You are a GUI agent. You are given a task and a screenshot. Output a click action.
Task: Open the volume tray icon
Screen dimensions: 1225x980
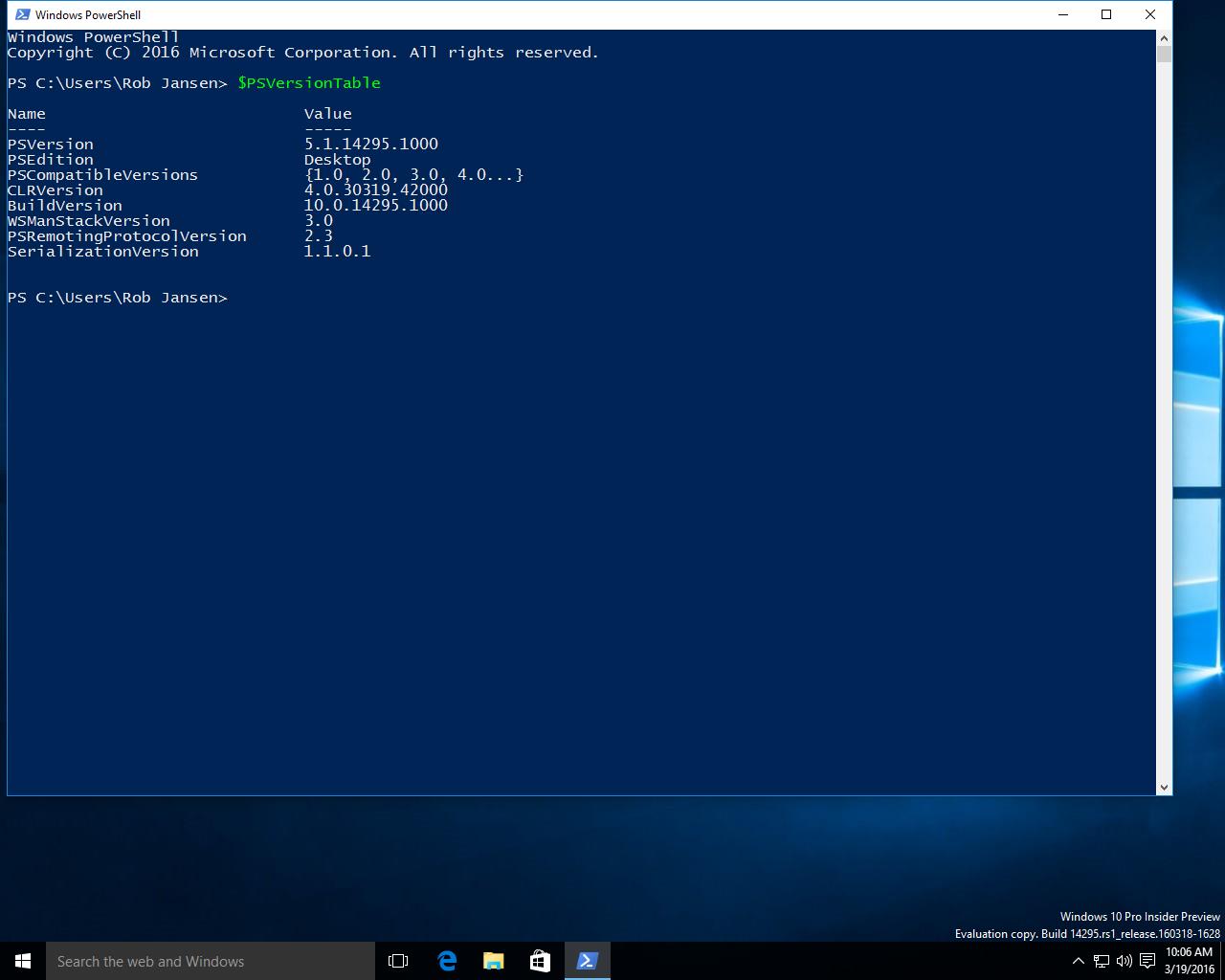1124,961
